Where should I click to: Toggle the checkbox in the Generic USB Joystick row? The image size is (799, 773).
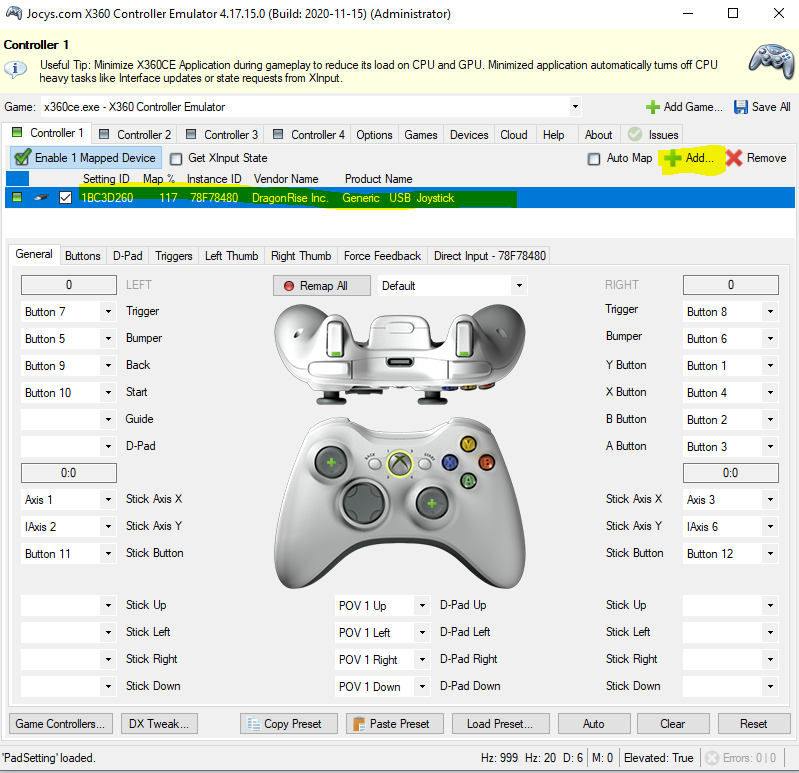click(65, 197)
